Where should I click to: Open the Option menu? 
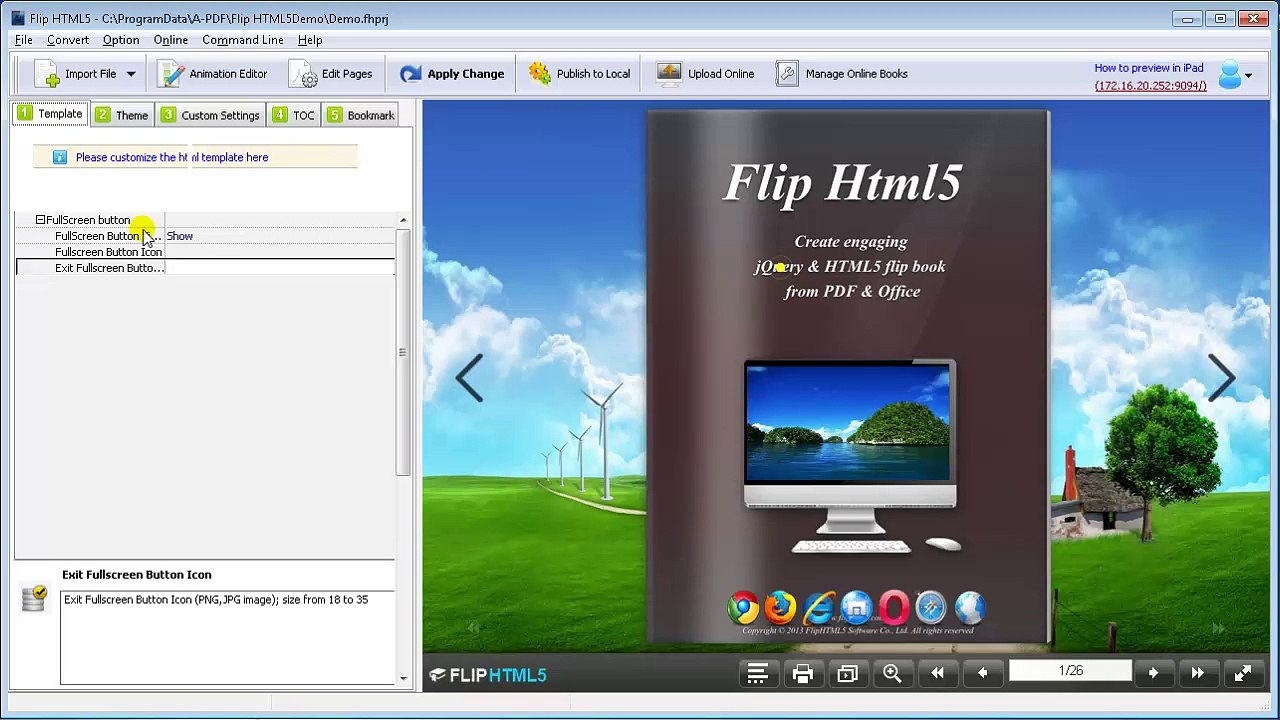pyautogui.click(x=121, y=40)
